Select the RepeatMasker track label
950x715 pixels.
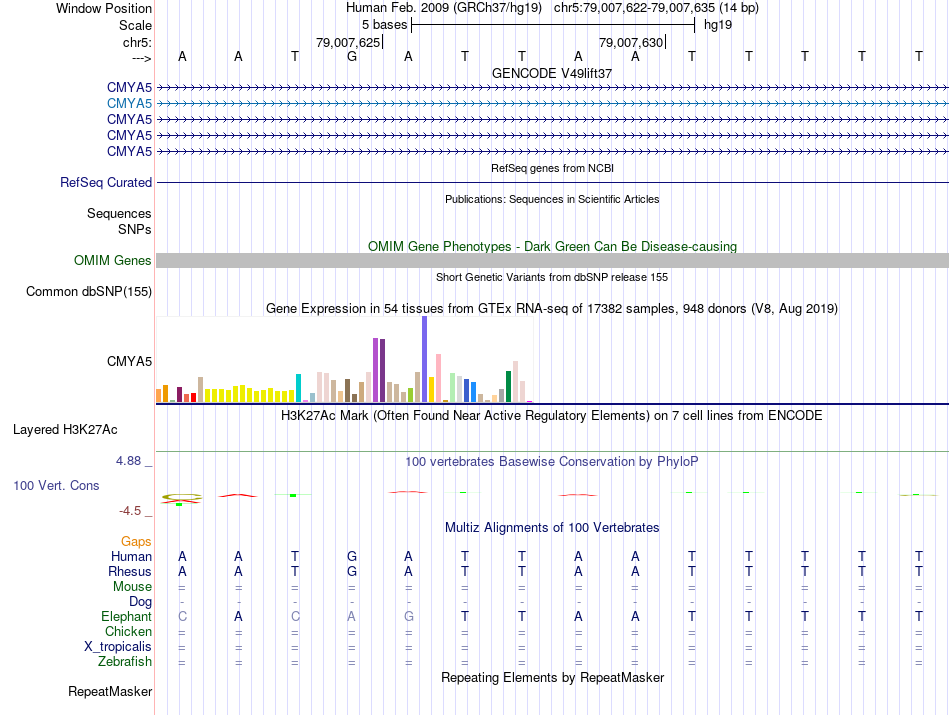110,691
